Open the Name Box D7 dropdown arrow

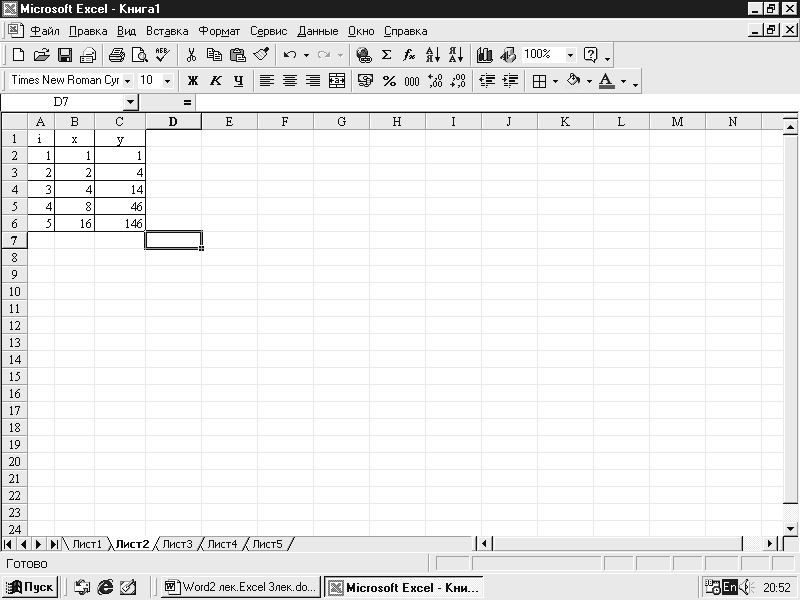click(131, 103)
